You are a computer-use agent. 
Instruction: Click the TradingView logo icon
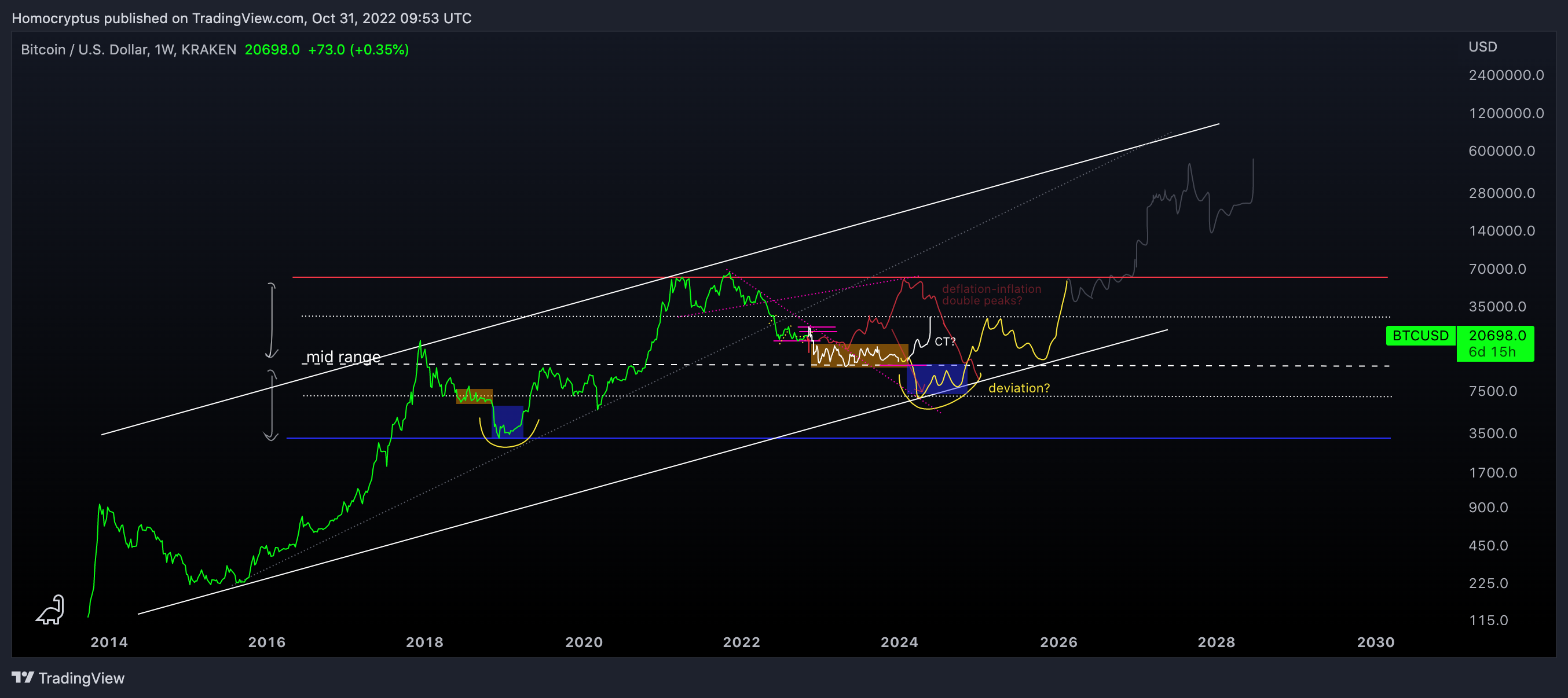point(23,677)
